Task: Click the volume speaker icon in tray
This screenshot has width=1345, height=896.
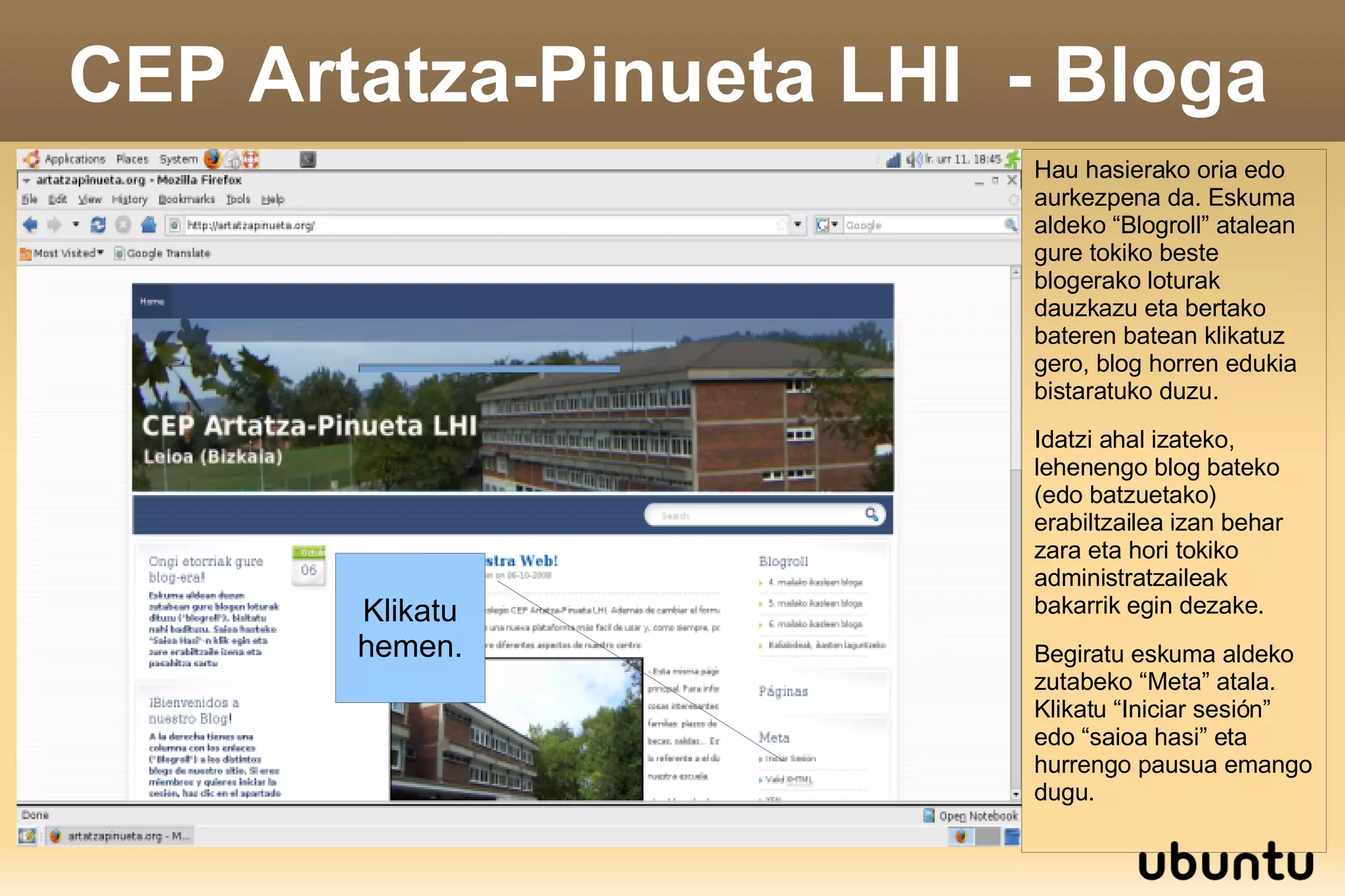Action: click(x=913, y=160)
